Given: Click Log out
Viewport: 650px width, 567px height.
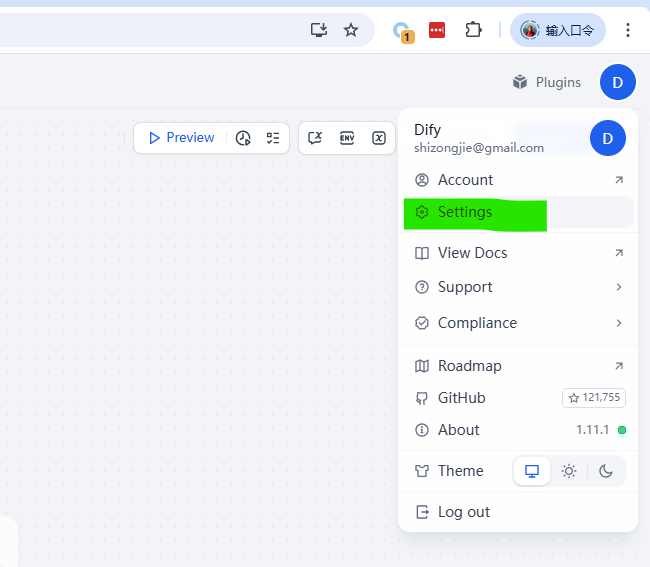Looking at the screenshot, I should pos(518,512).
